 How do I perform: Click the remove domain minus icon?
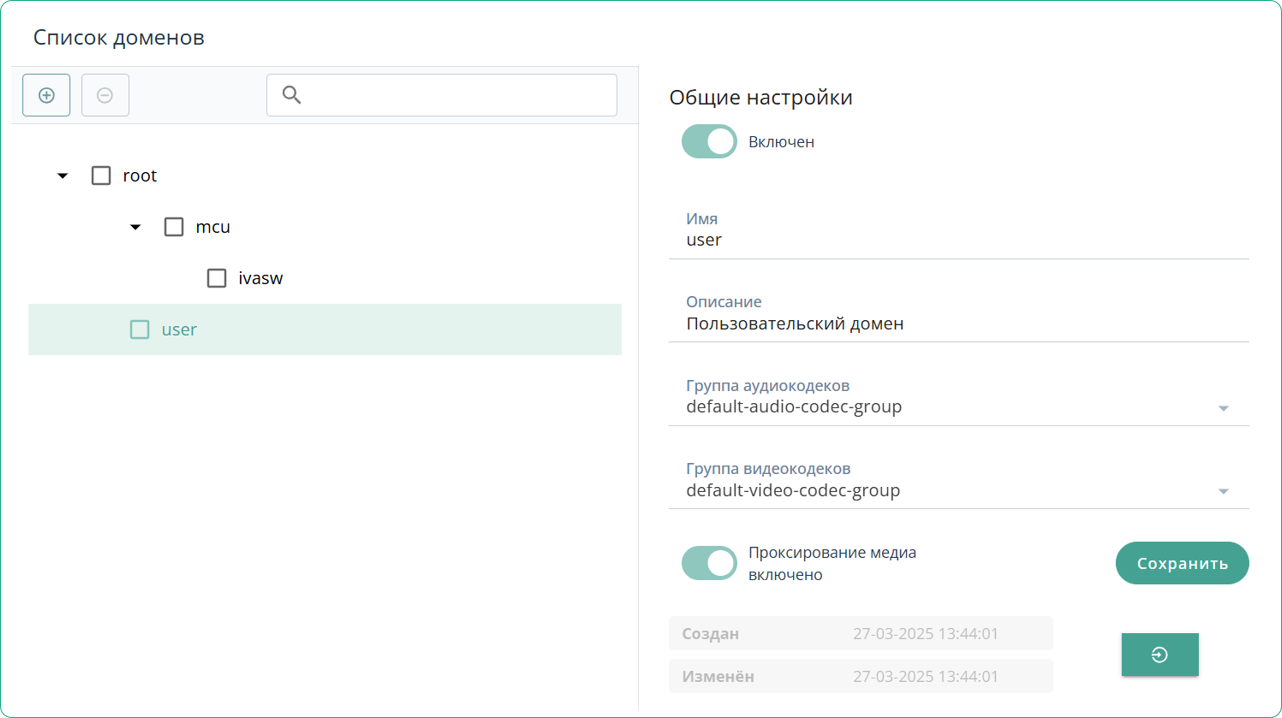[x=105, y=96]
